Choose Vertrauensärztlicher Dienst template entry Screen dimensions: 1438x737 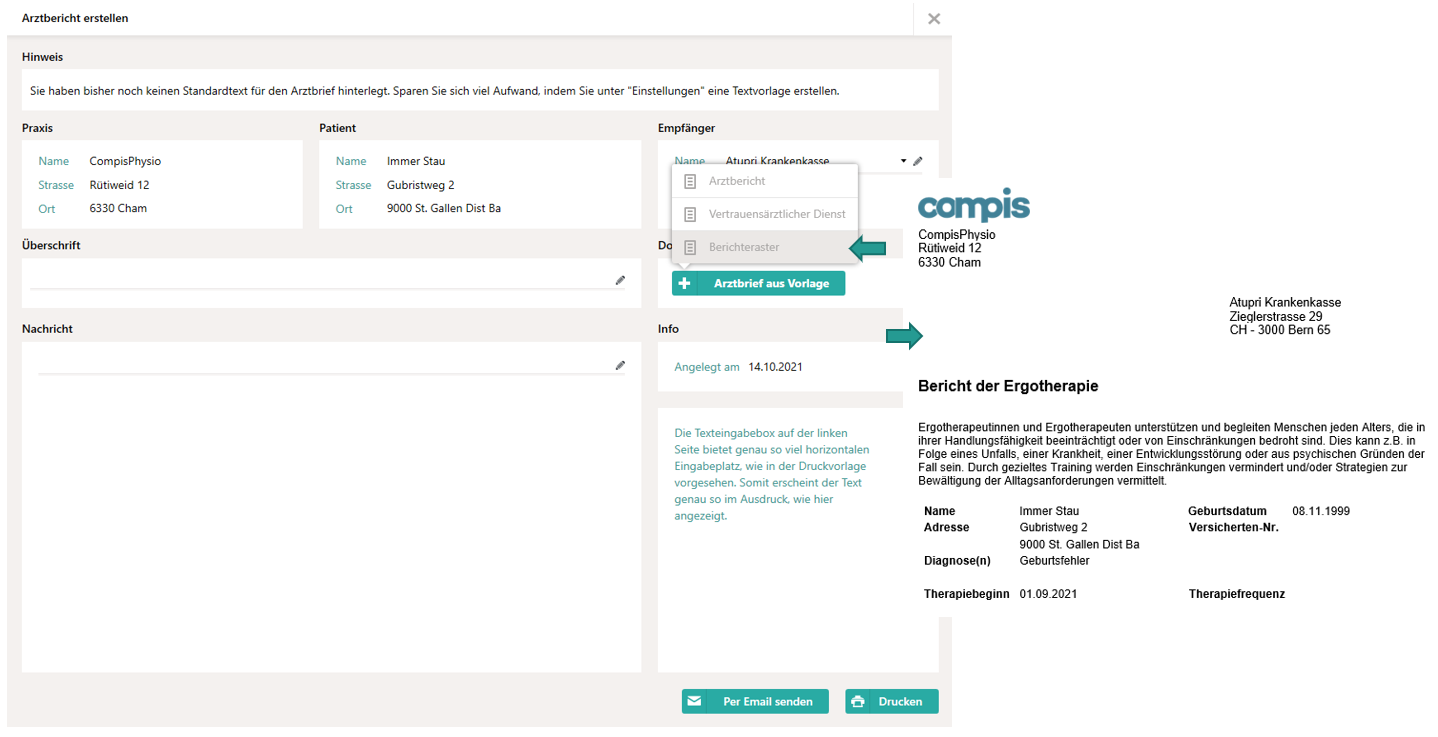777,214
